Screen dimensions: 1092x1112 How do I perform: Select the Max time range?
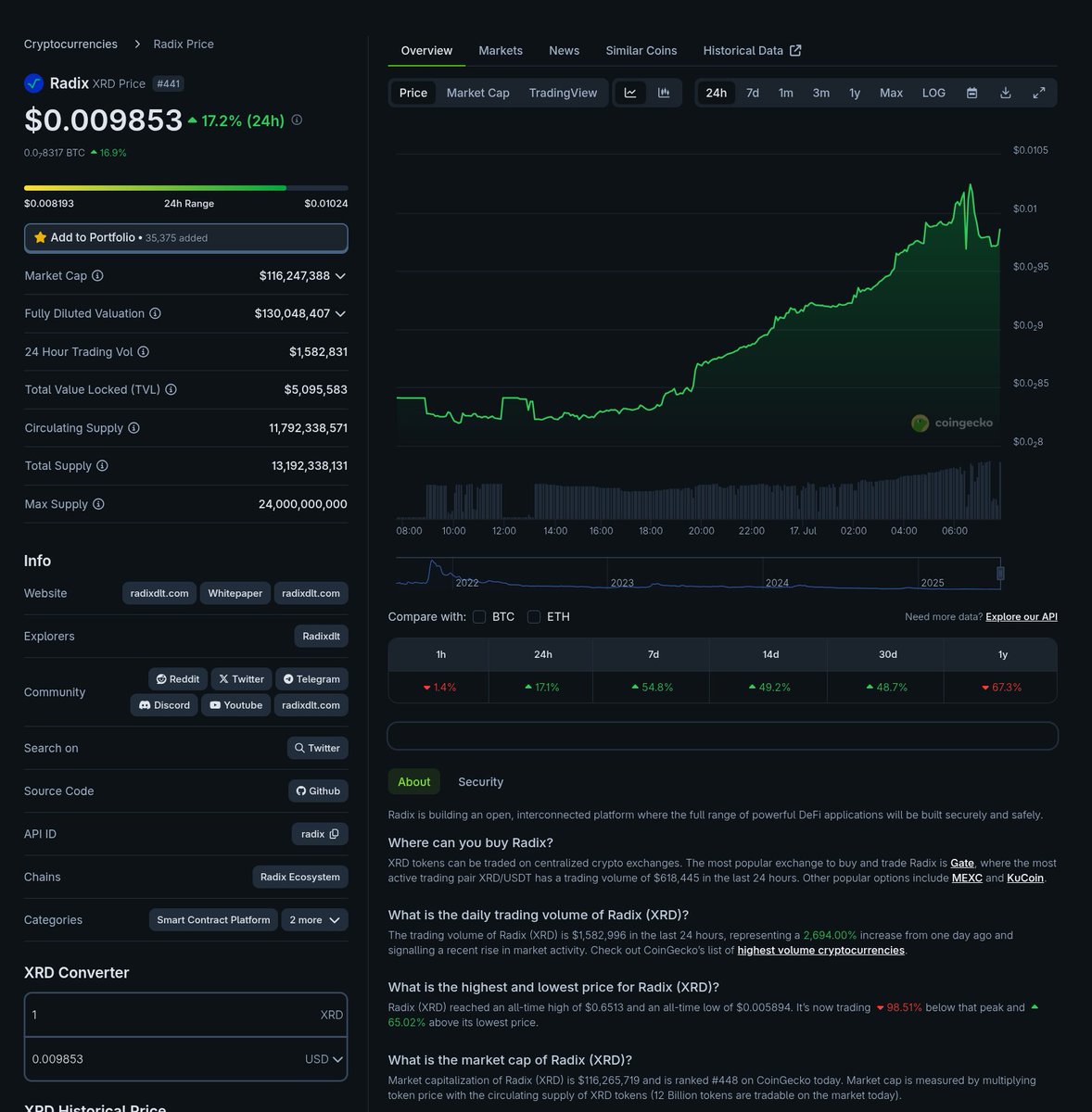click(x=891, y=93)
